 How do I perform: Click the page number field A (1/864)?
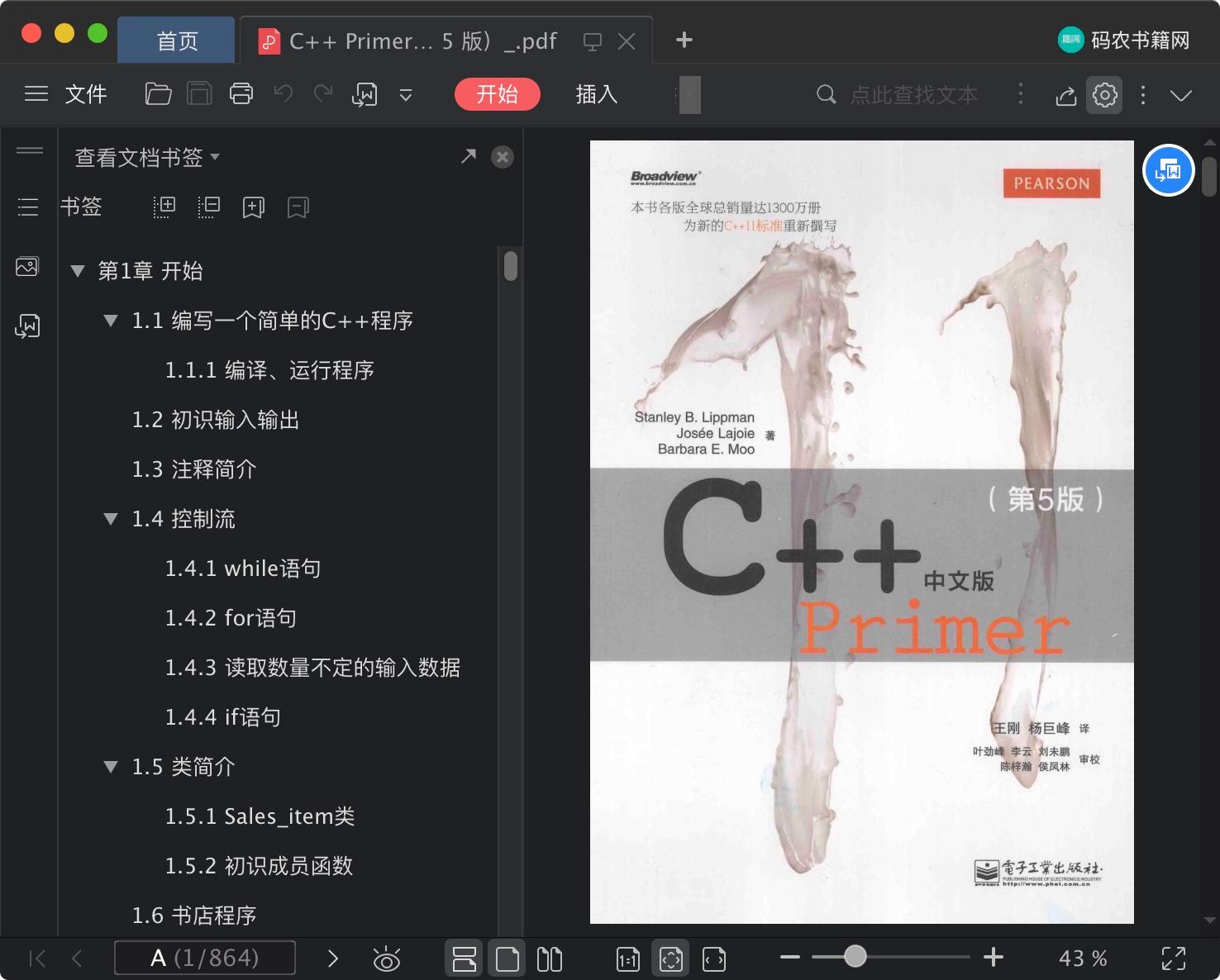click(x=205, y=958)
